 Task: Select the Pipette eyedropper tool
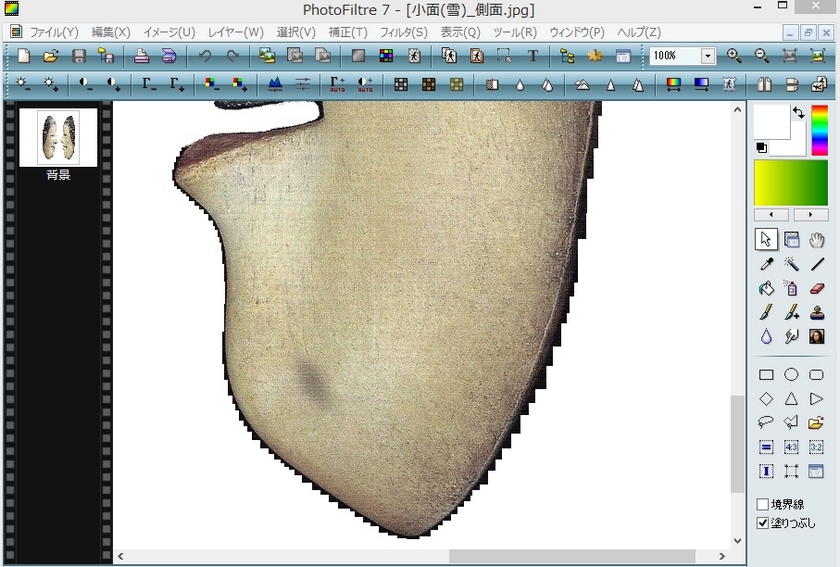(766, 264)
